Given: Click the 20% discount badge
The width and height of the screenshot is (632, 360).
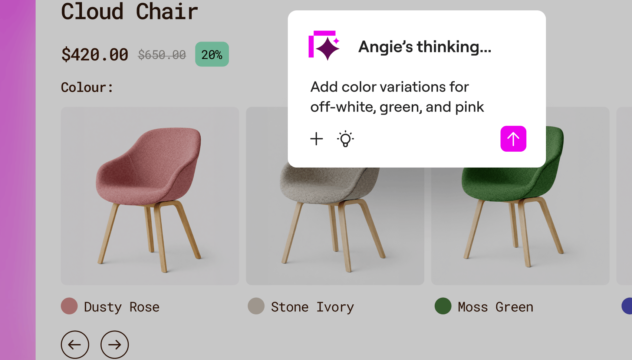Looking at the screenshot, I should pos(212,54).
